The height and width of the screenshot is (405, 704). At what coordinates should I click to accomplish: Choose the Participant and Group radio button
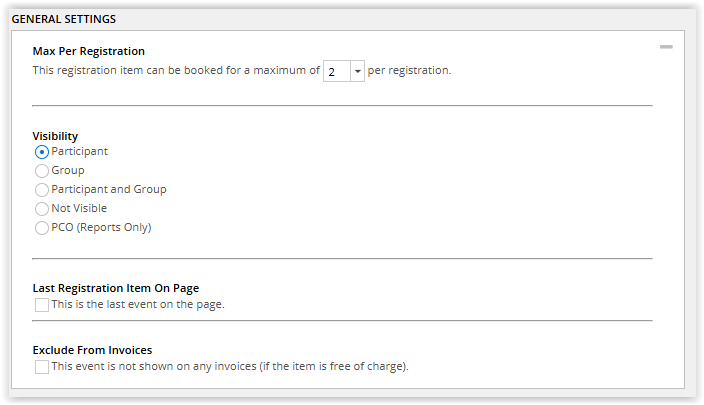tap(42, 190)
